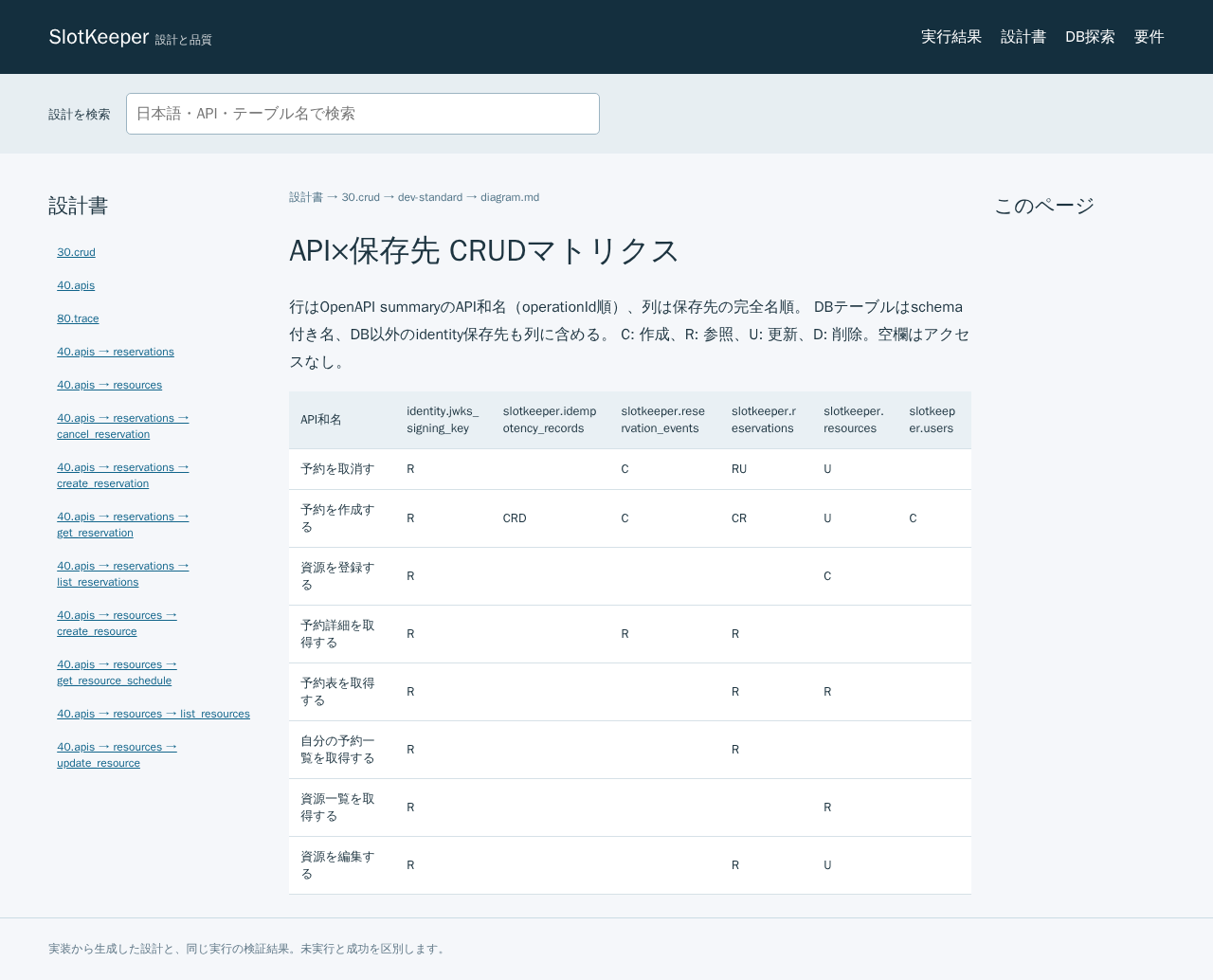Open the DB探索 nav item
Screen dimensions: 1213x980
pos(1090,37)
